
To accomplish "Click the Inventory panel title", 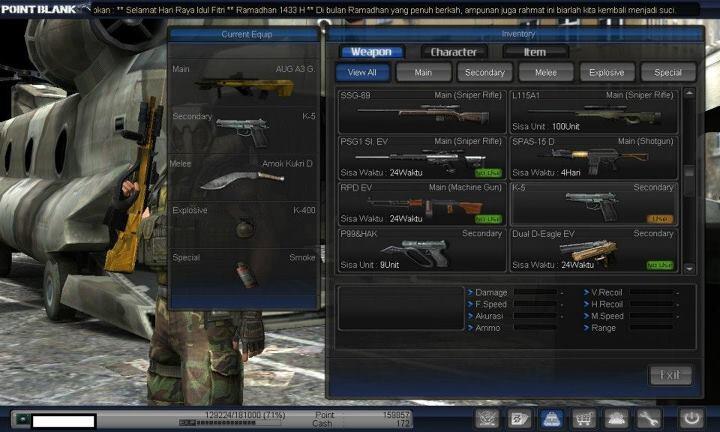I will click(x=518, y=34).
